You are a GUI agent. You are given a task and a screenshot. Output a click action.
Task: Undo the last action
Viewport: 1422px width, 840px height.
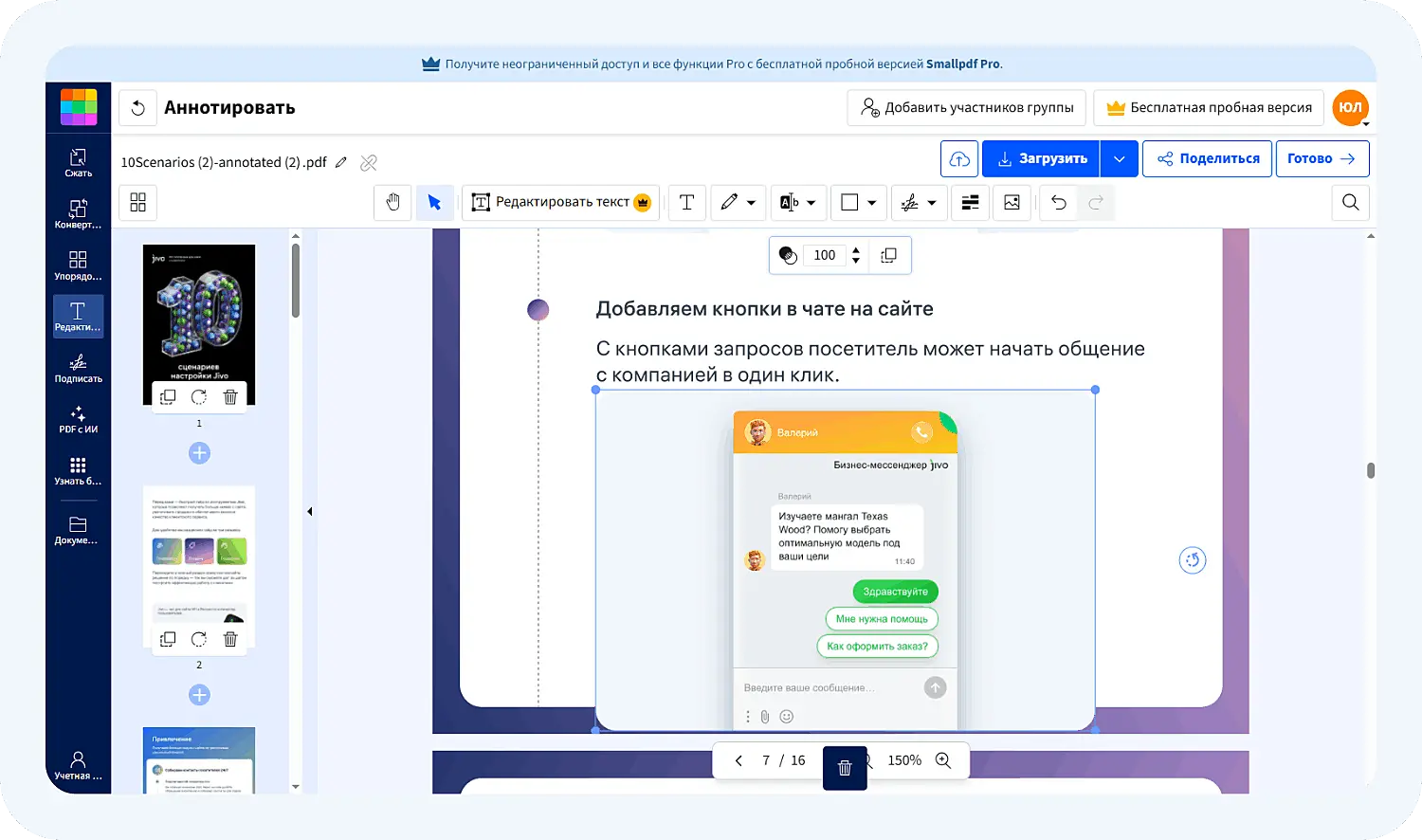pyautogui.click(x=1059, y=202)
